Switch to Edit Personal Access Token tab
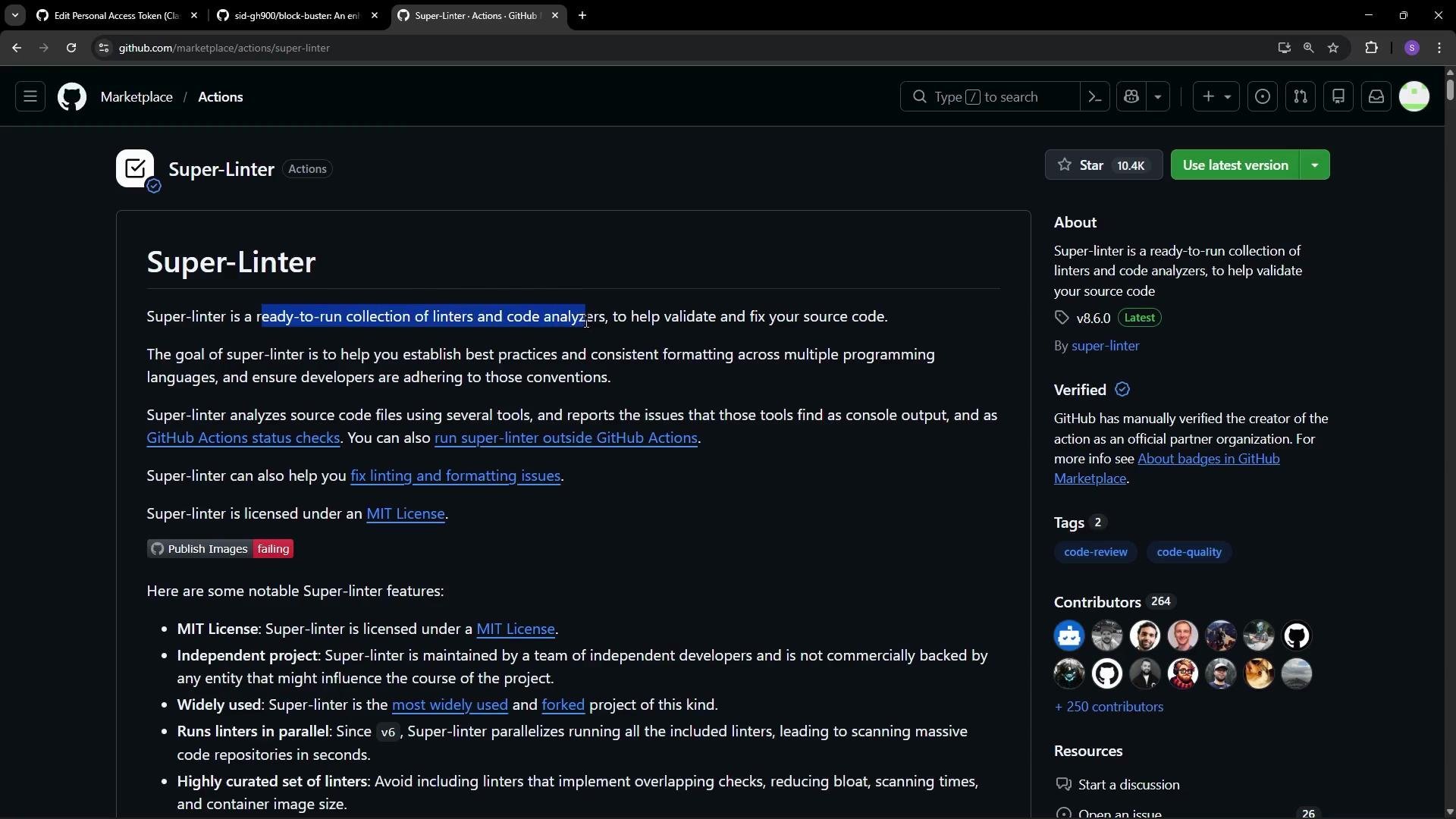This screenshot has height=819, width=1456. 118,15
